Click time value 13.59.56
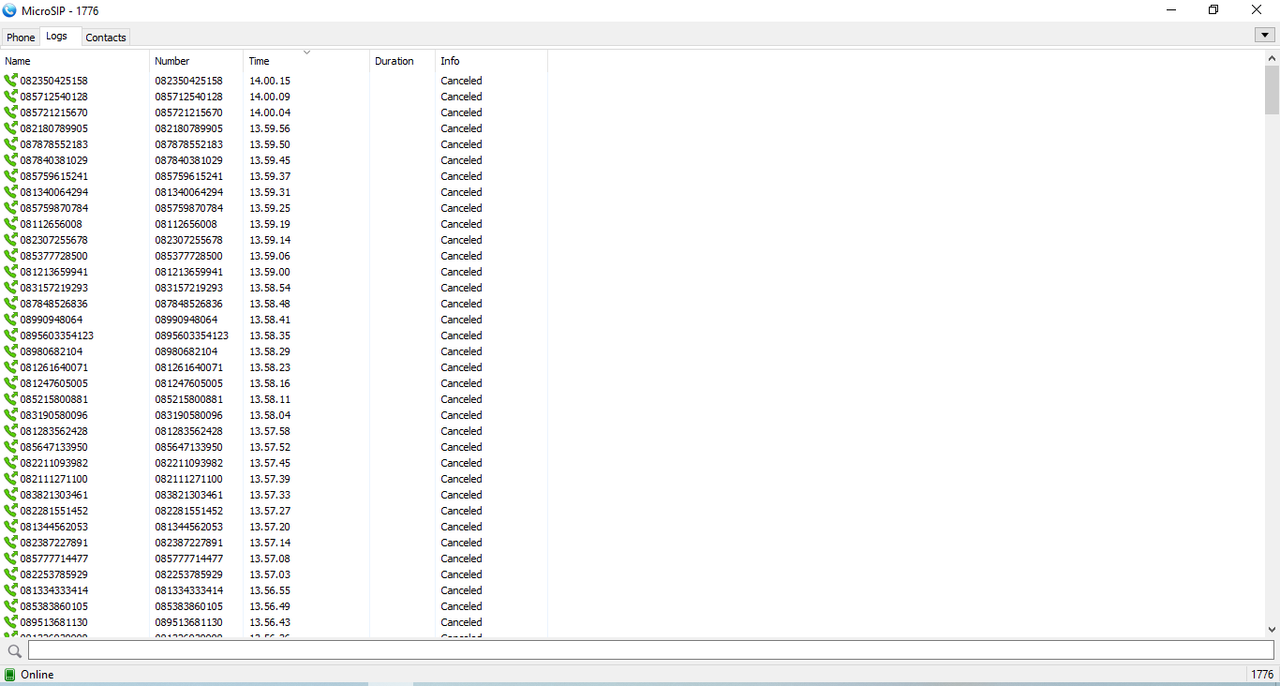This screenshot has height=686, width=1280. coord(270,129)
